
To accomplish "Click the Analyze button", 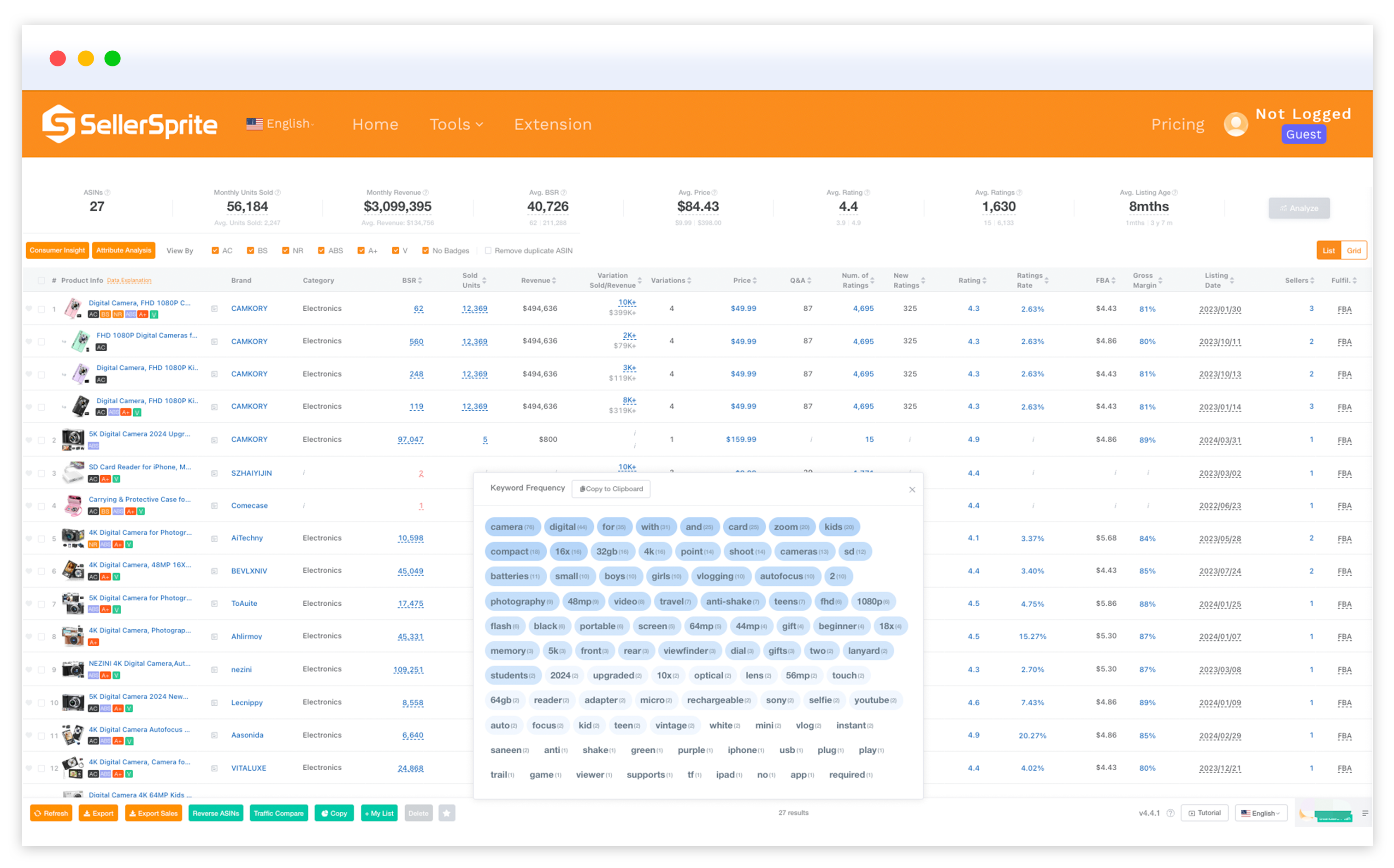I will pos(1299,208).
